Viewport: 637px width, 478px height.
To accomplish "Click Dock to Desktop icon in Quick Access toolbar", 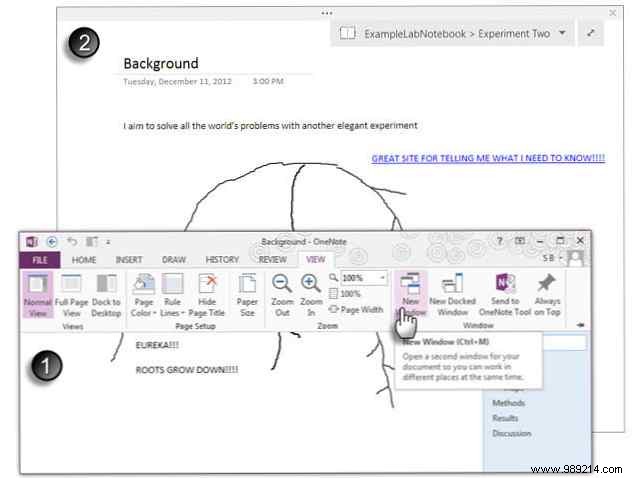I will (92, 242).
